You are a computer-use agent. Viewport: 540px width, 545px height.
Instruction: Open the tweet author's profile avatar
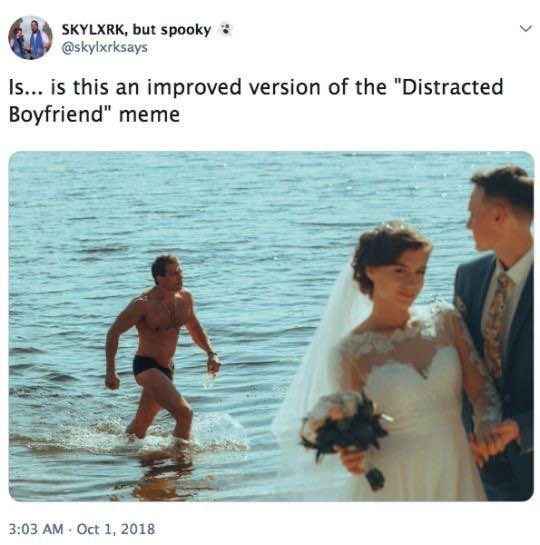pos(30,38)
